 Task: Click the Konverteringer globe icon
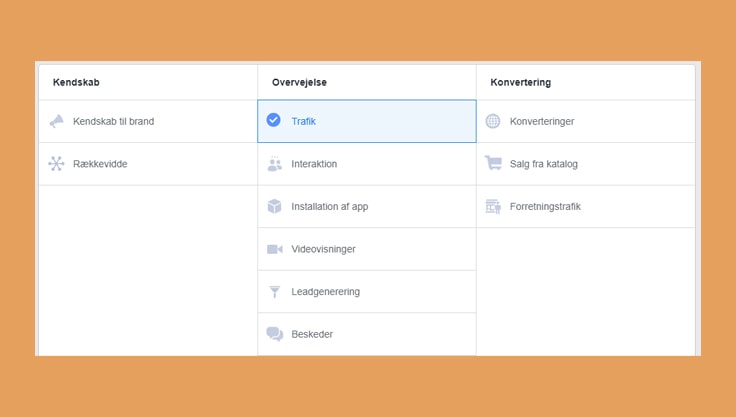pyautogui.click(x=493, y=121)
